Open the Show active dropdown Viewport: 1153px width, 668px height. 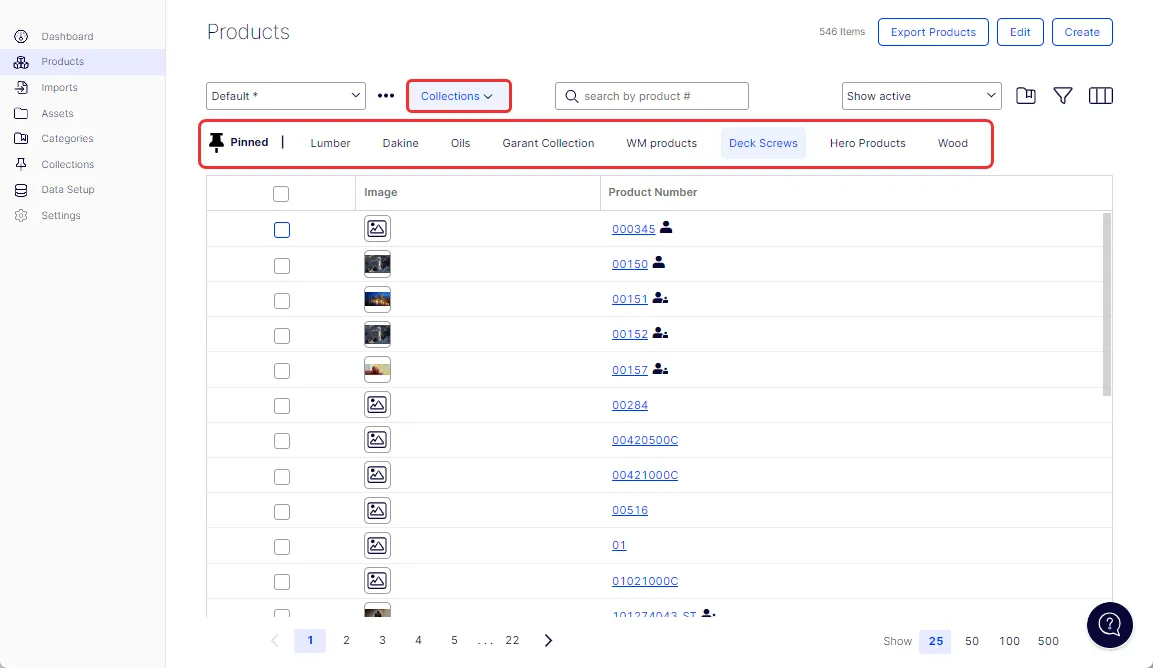pos(921,96)
